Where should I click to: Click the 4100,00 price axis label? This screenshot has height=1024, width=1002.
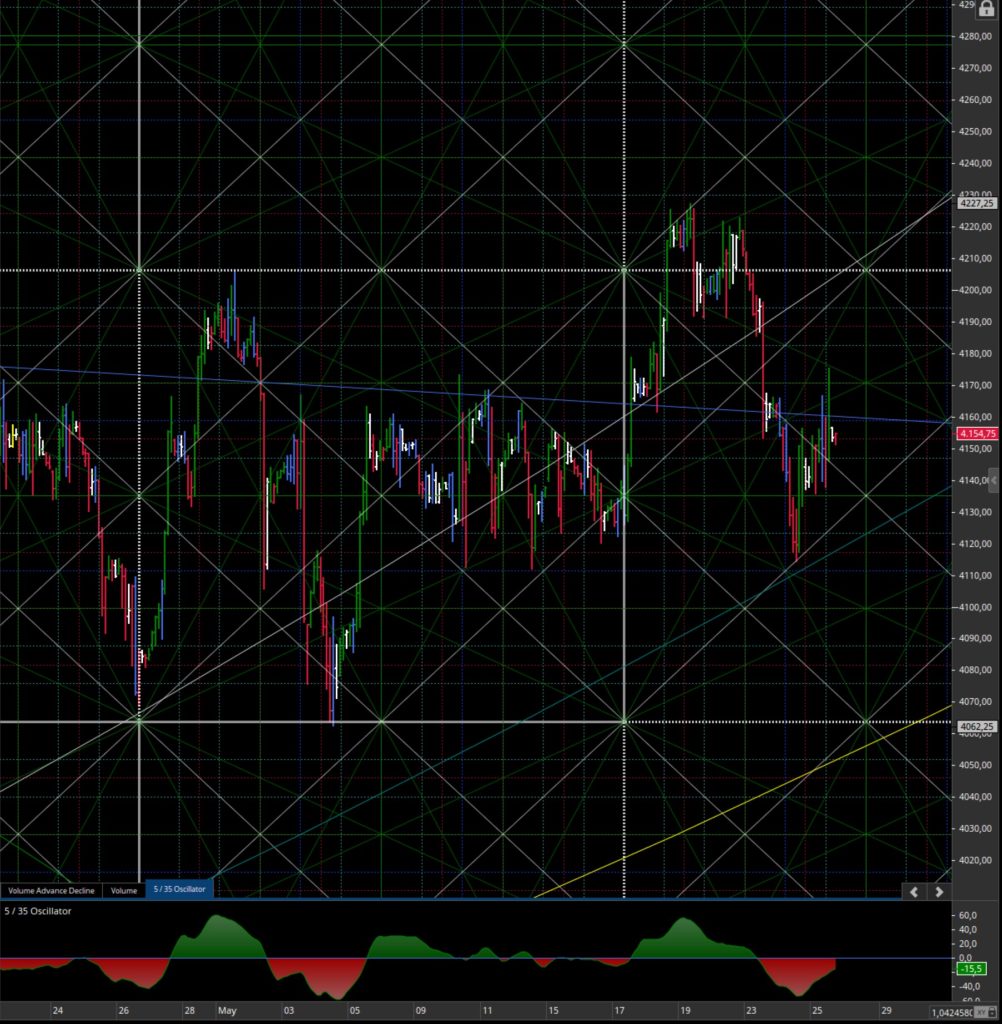pos(975,607)
